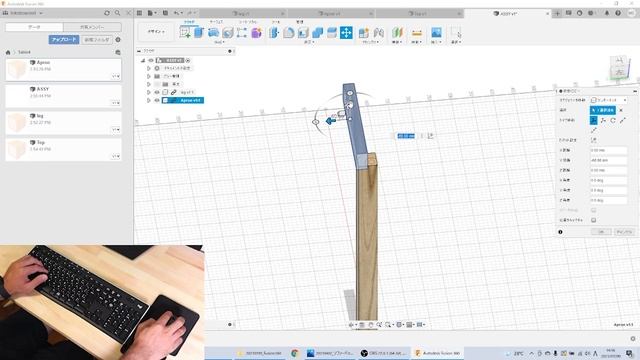Open data panel settings gear
The width and height of the screenshot is (640, 360).
tap(118, 40)
